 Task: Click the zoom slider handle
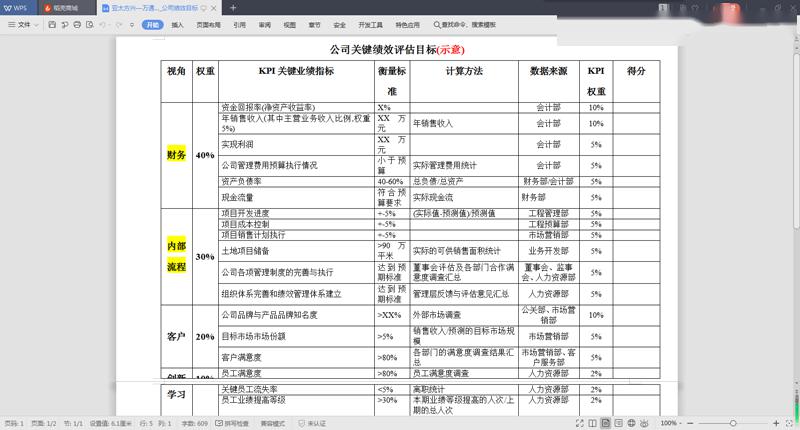point(733,423)
